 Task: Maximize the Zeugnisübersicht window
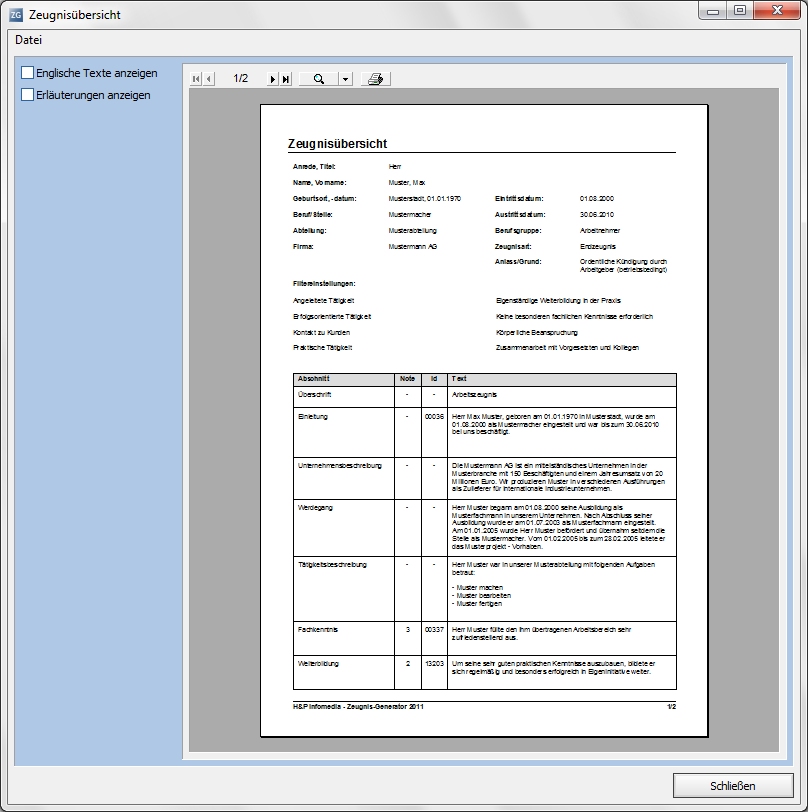point(740,11)
